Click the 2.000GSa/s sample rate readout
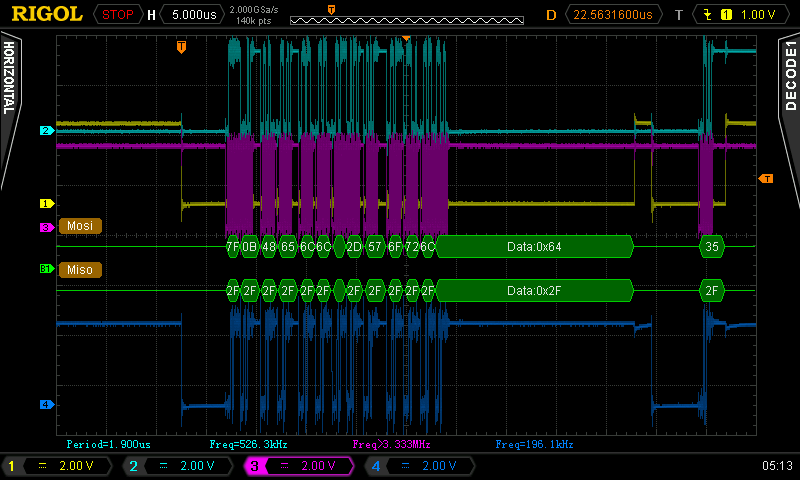The width and height of the screenshot is (800, 480). click(x=254, y=10)
